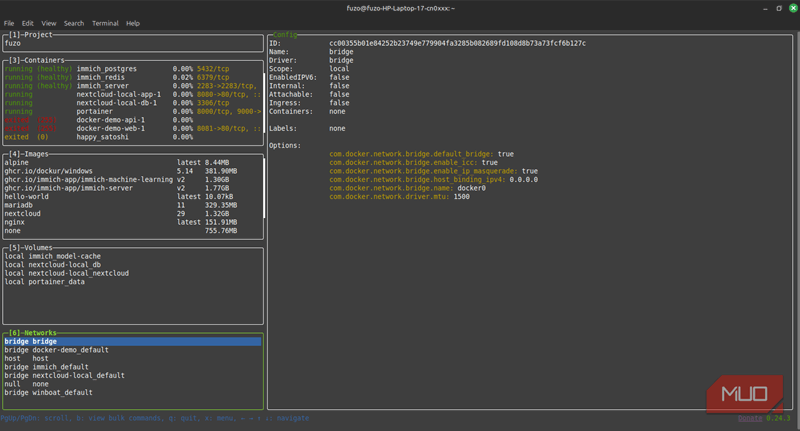Focus the [3]-Containers panel title
The width and height of the screenshot is (800, 431).
[x=37, y=60]
